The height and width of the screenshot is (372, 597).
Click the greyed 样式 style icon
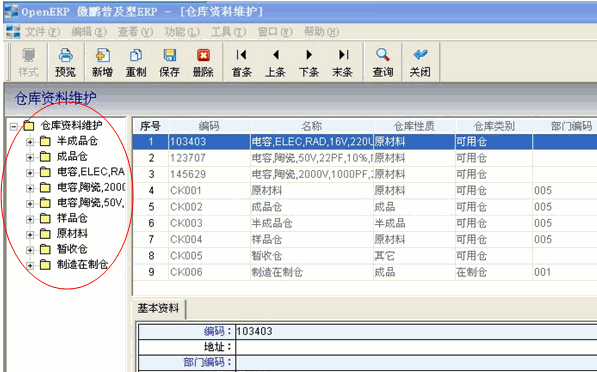tap(29, 55)
